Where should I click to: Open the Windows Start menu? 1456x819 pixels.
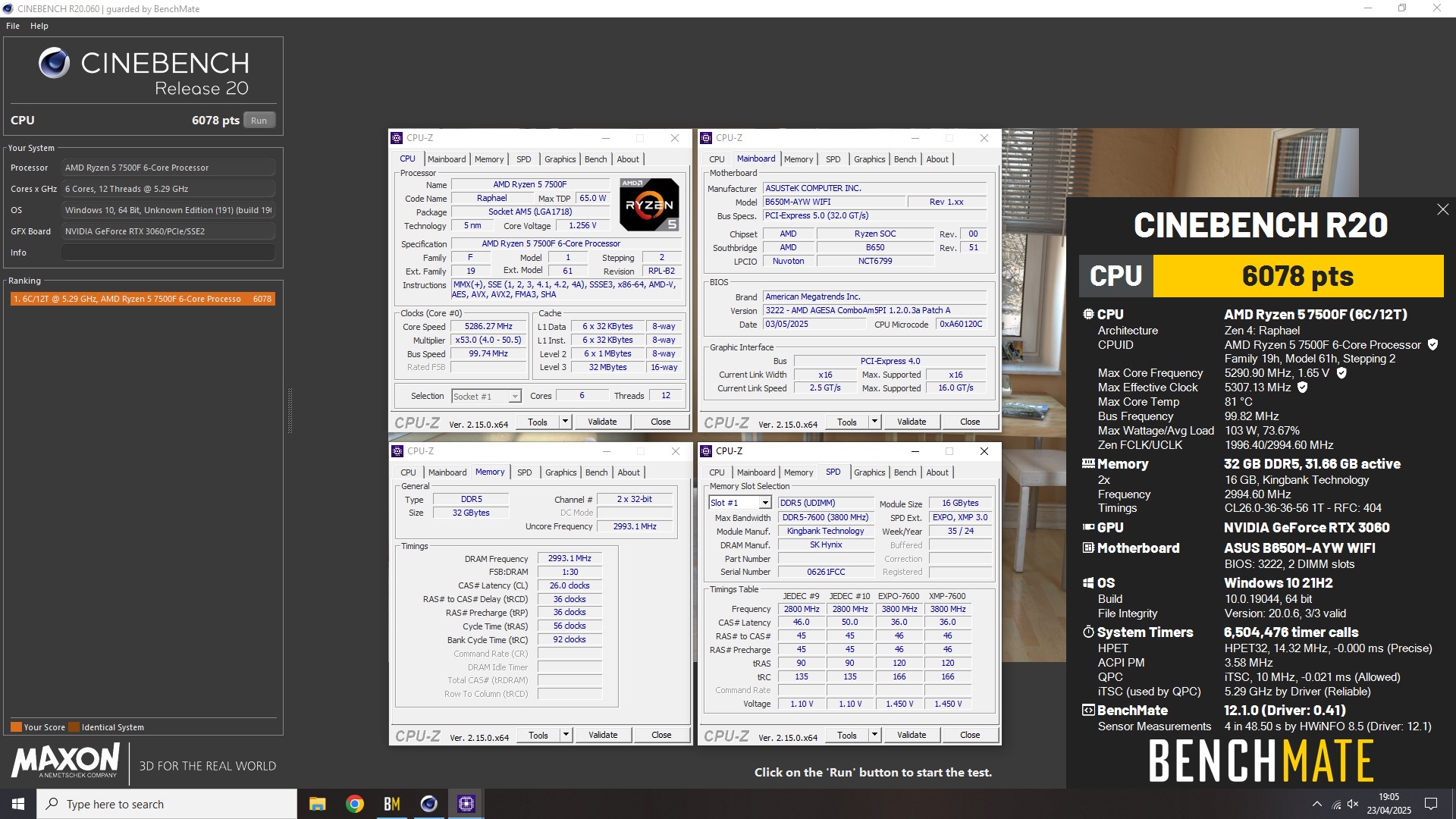(x=18, y=804)
